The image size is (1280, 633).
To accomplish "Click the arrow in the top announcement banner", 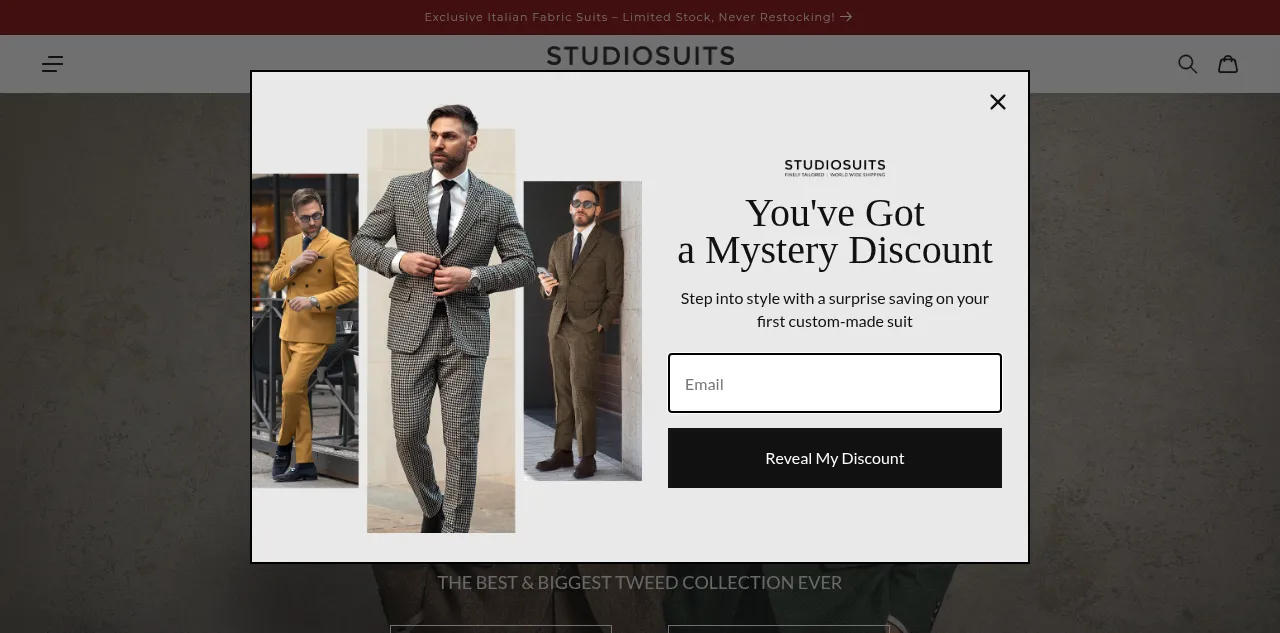I will (846, 17).
